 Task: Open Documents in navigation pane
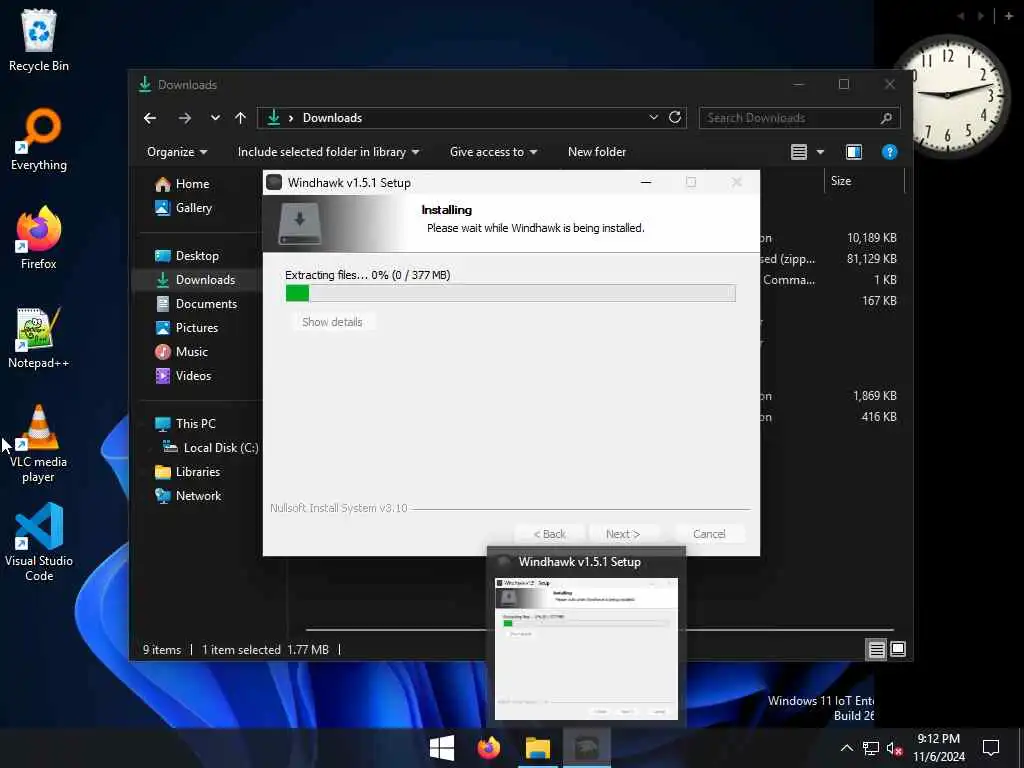point(196,304)
